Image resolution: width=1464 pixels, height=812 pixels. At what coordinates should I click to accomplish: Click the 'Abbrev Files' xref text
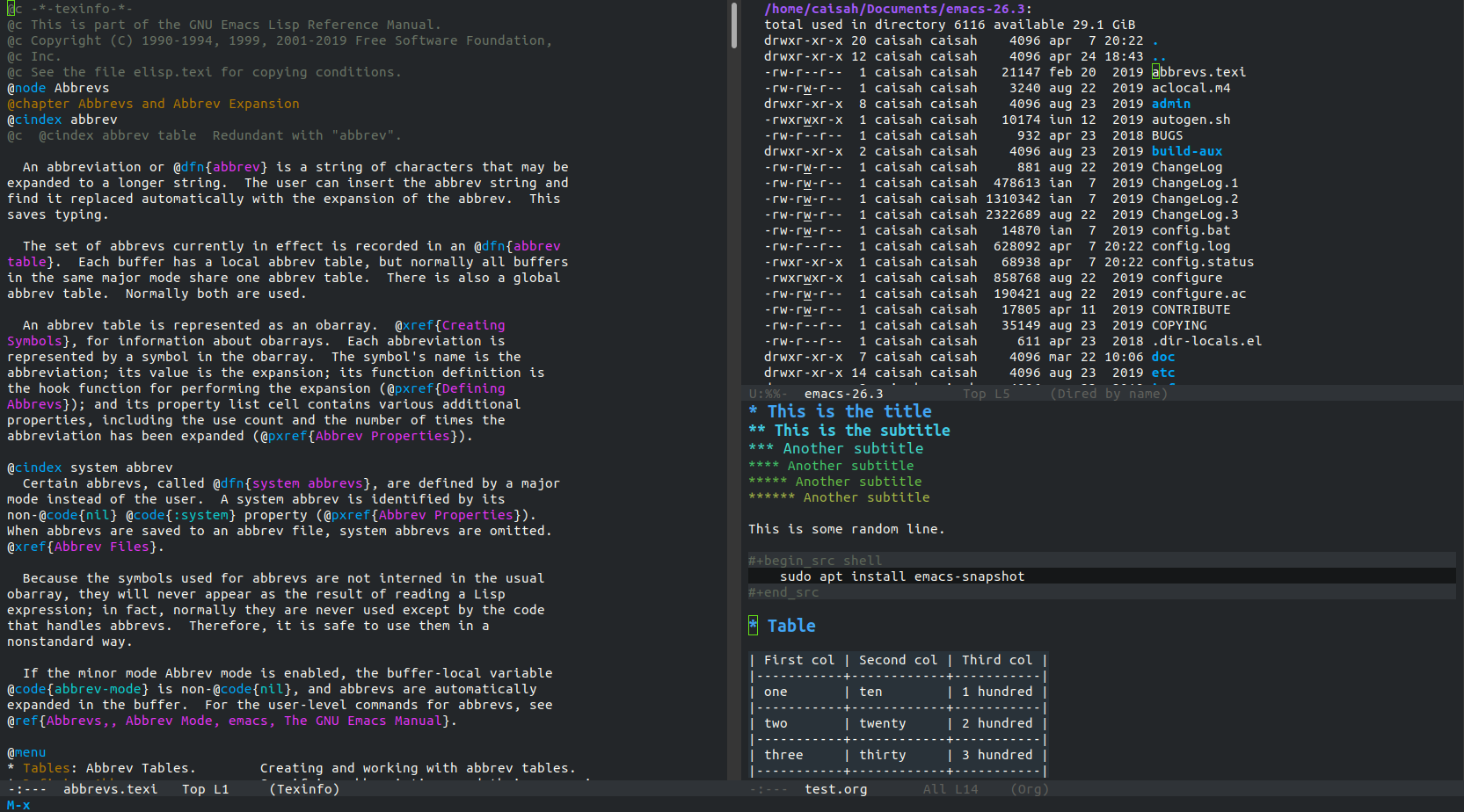[x=102, y=547]
